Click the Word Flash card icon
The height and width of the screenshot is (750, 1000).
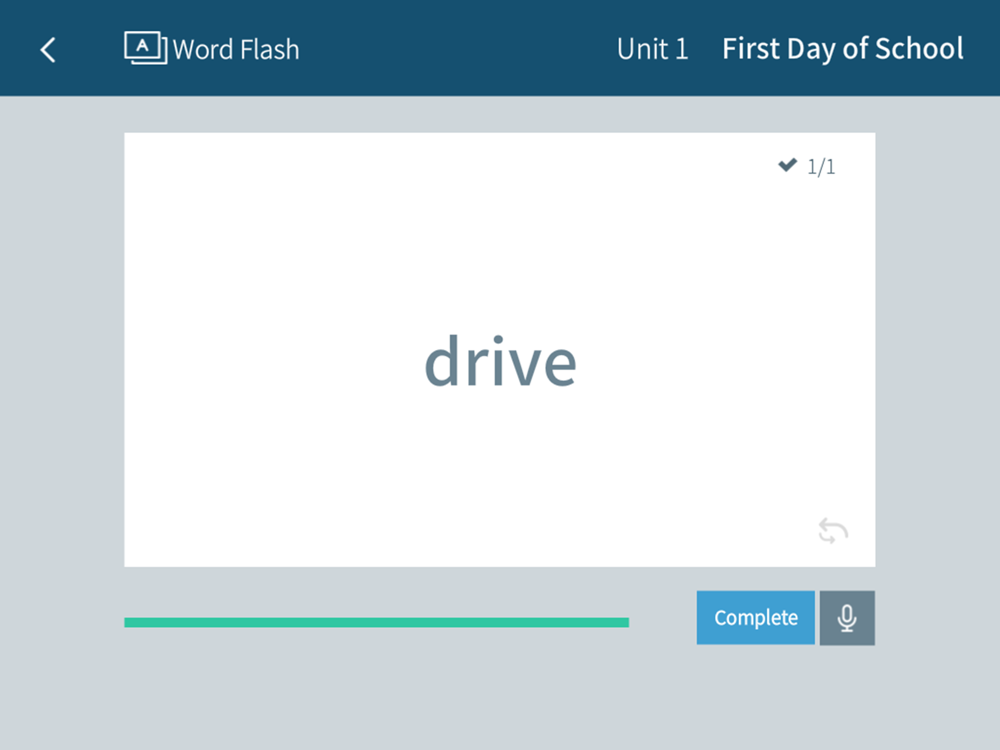tap(145, 48)
